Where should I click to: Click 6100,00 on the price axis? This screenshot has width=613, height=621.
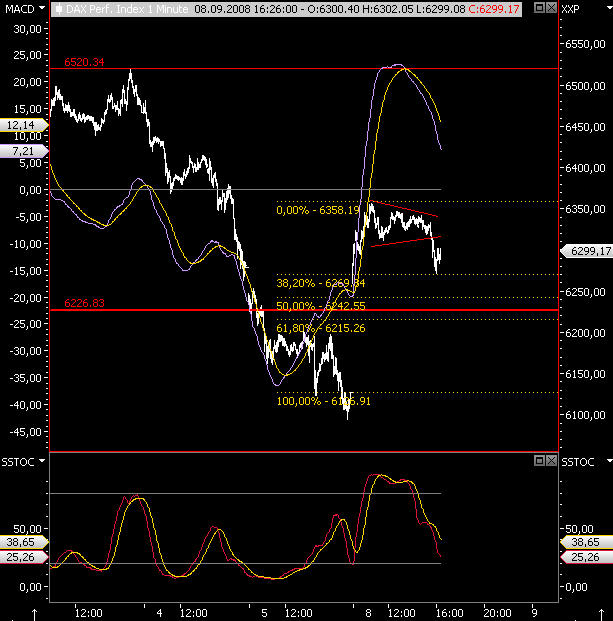tap(585, 415)
